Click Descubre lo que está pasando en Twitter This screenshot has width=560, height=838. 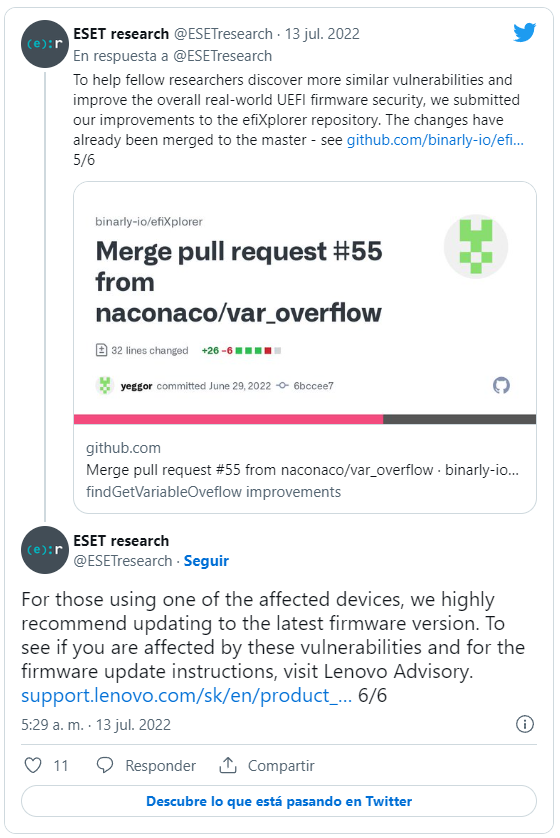279,801
